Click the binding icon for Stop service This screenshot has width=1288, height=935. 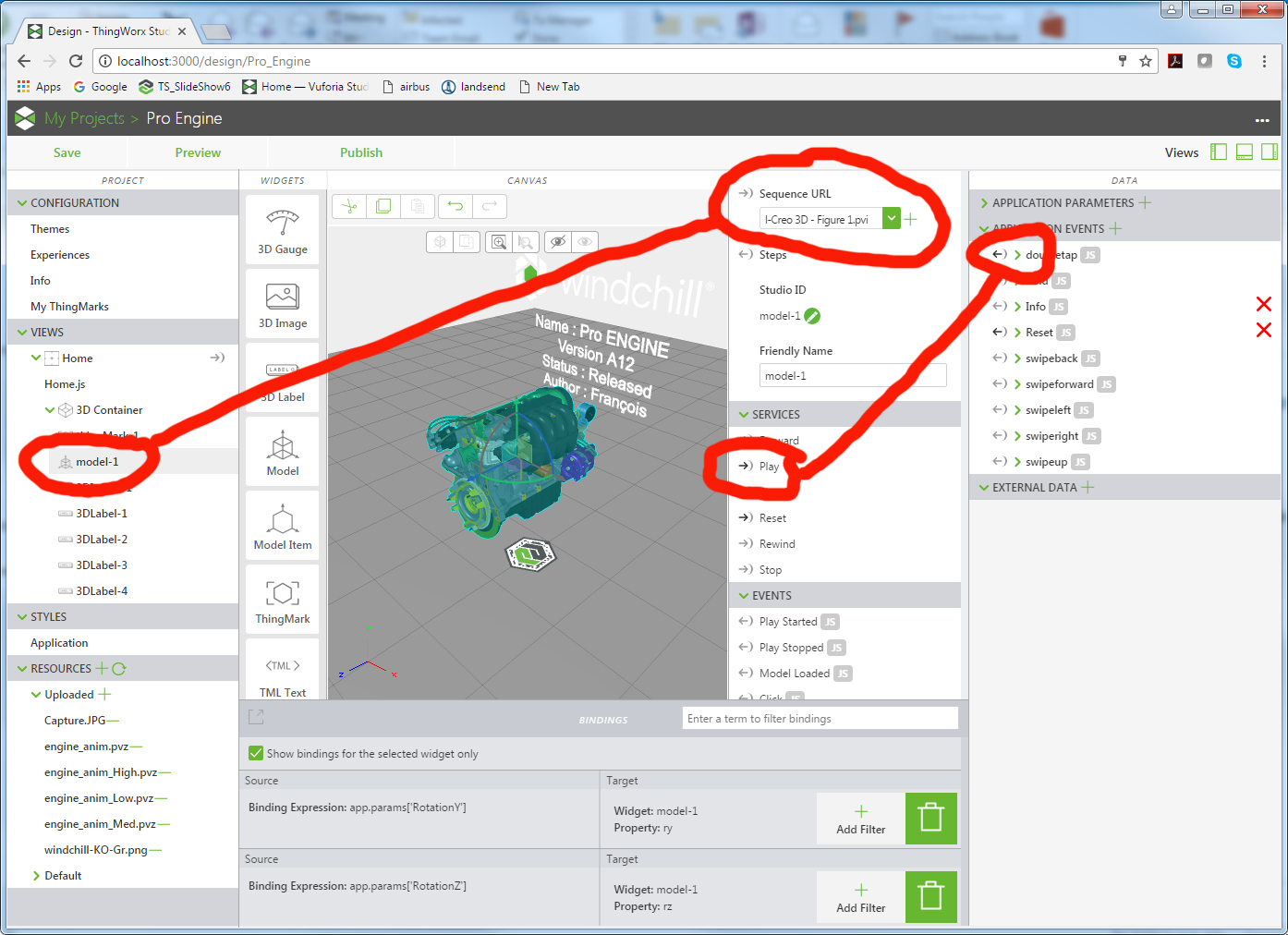(x=746, y=569)
